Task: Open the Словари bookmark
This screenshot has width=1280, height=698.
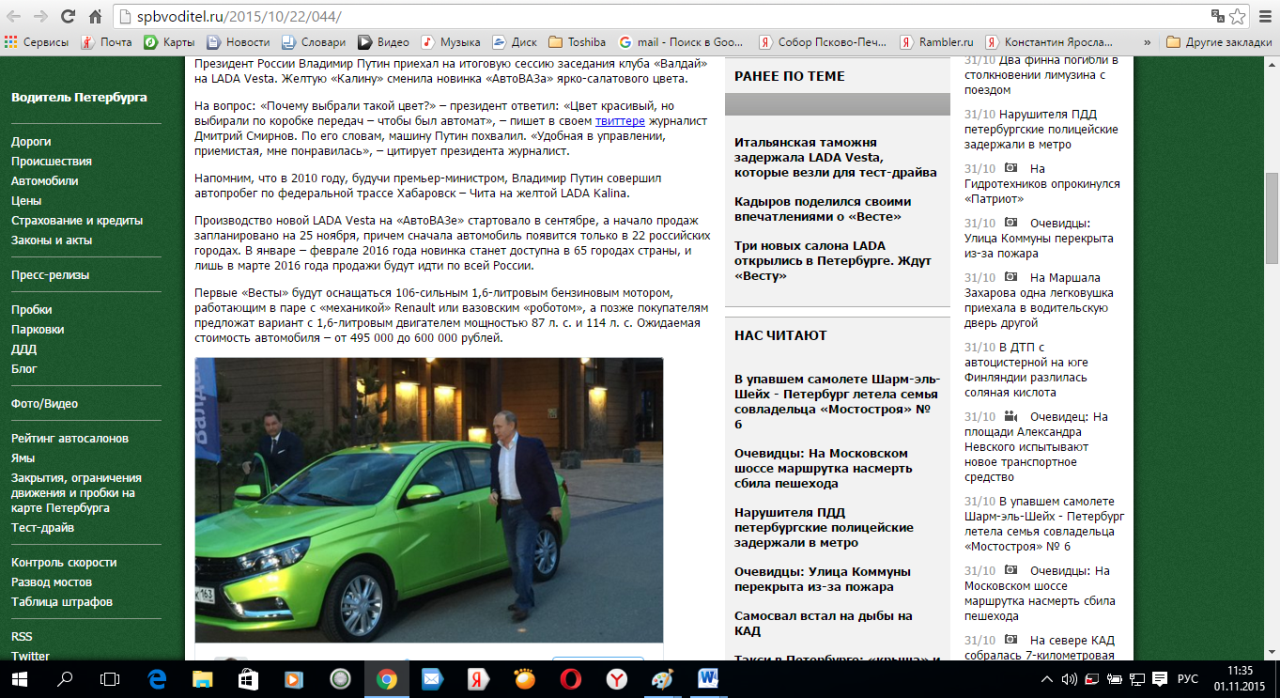Action: 313,42
